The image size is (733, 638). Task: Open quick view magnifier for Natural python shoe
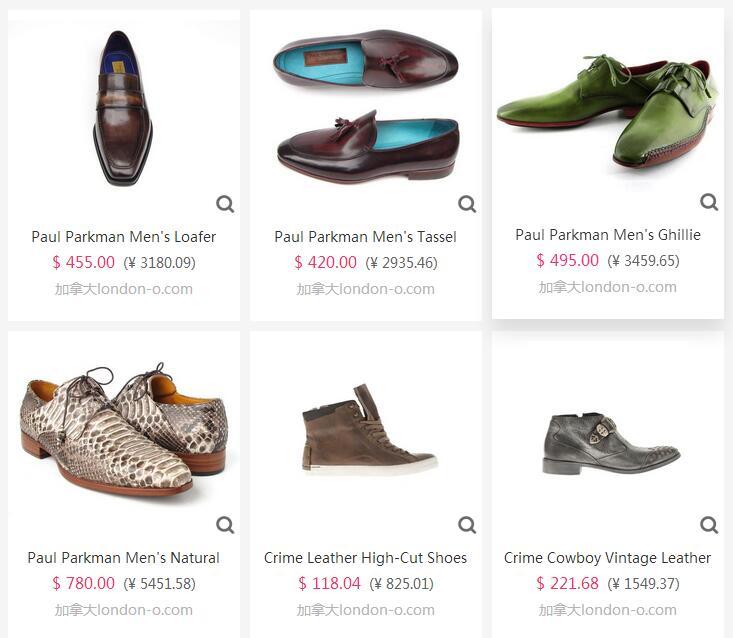tap(225, 525)
